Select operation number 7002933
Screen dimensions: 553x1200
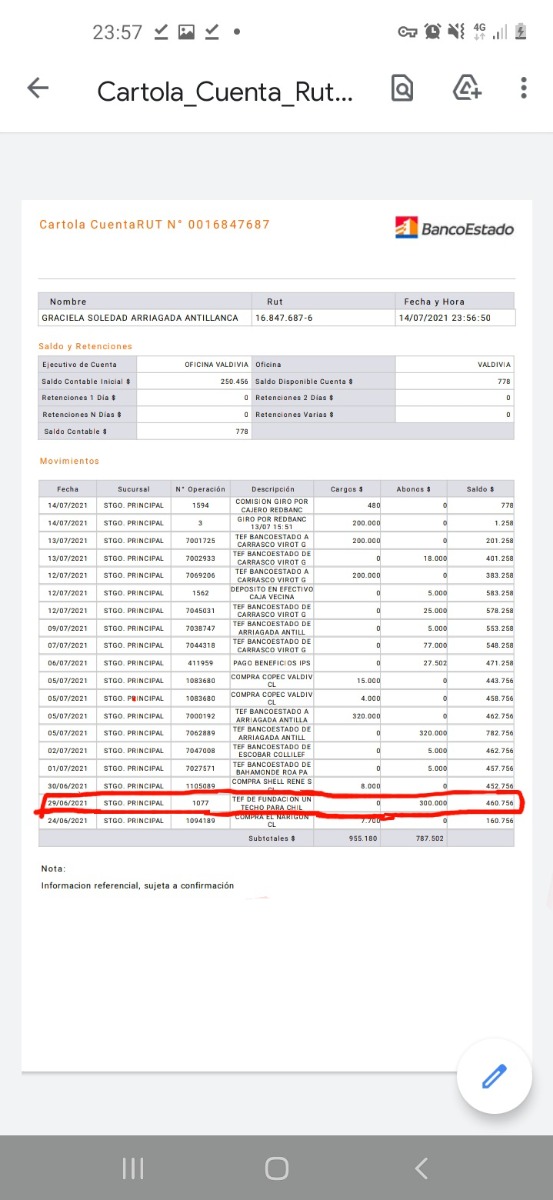click(x=200, y=558)
